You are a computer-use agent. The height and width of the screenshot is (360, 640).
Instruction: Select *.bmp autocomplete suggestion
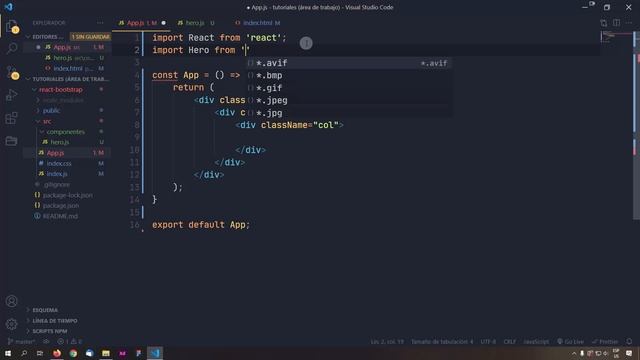point(349,76)
